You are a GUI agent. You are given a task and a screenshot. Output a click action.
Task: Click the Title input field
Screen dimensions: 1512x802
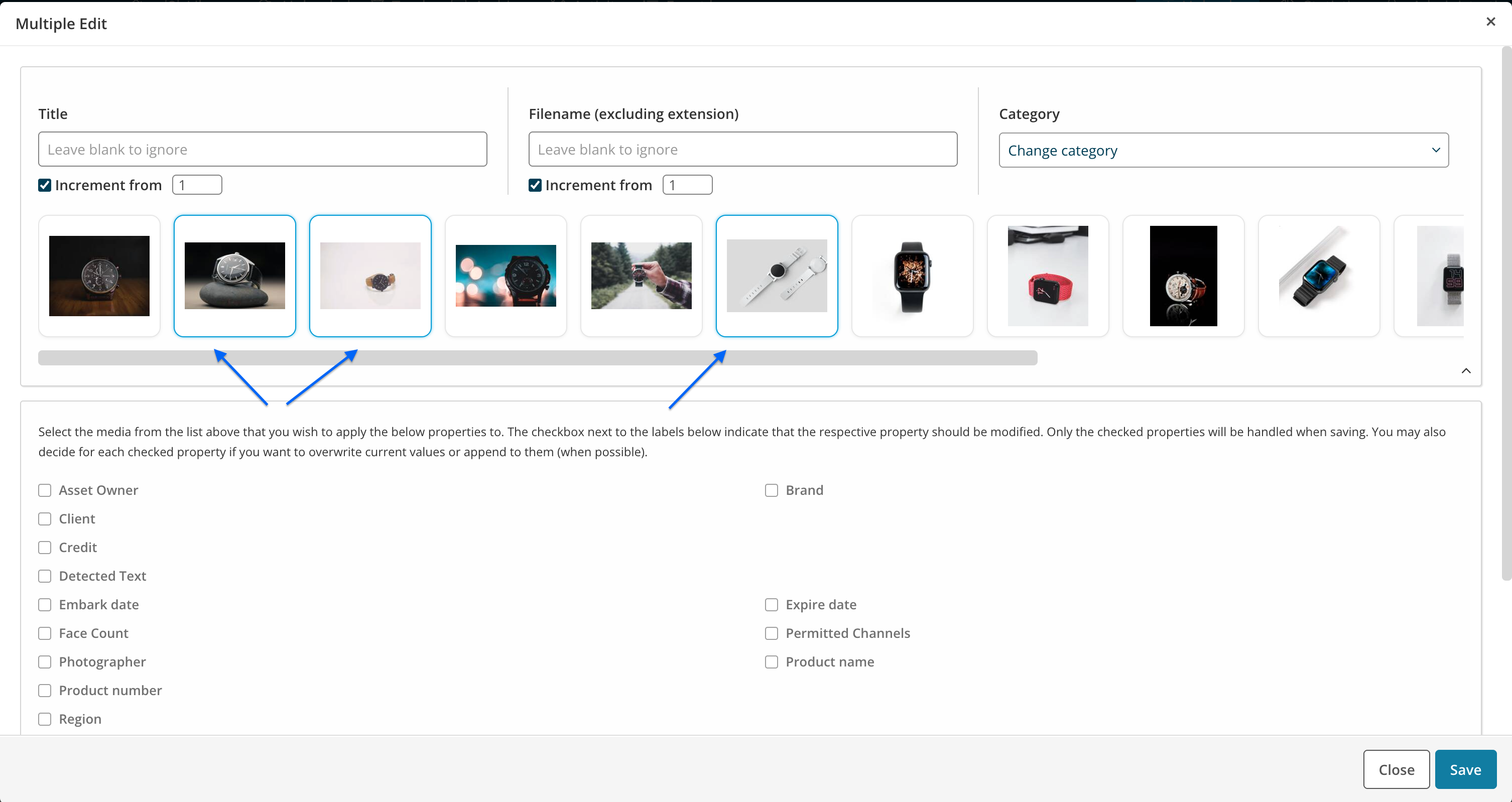point(263,149)
